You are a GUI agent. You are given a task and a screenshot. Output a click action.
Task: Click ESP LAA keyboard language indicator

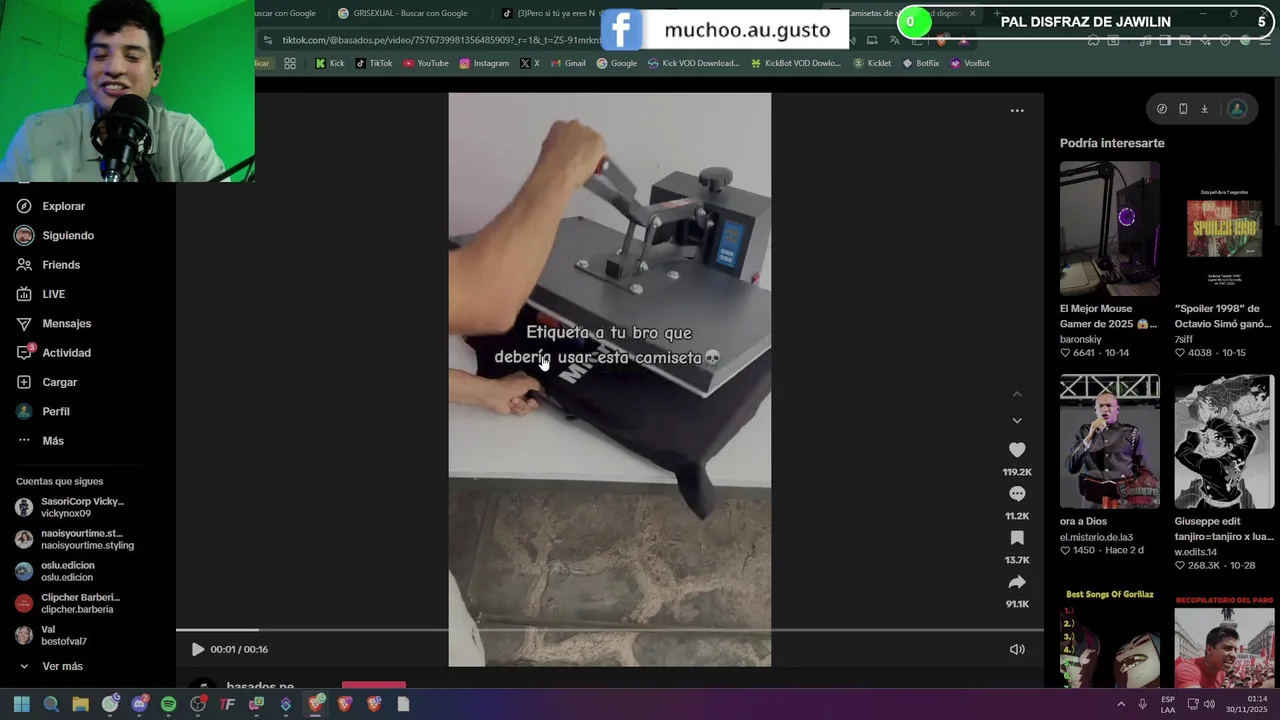(x=1168, y=704)
